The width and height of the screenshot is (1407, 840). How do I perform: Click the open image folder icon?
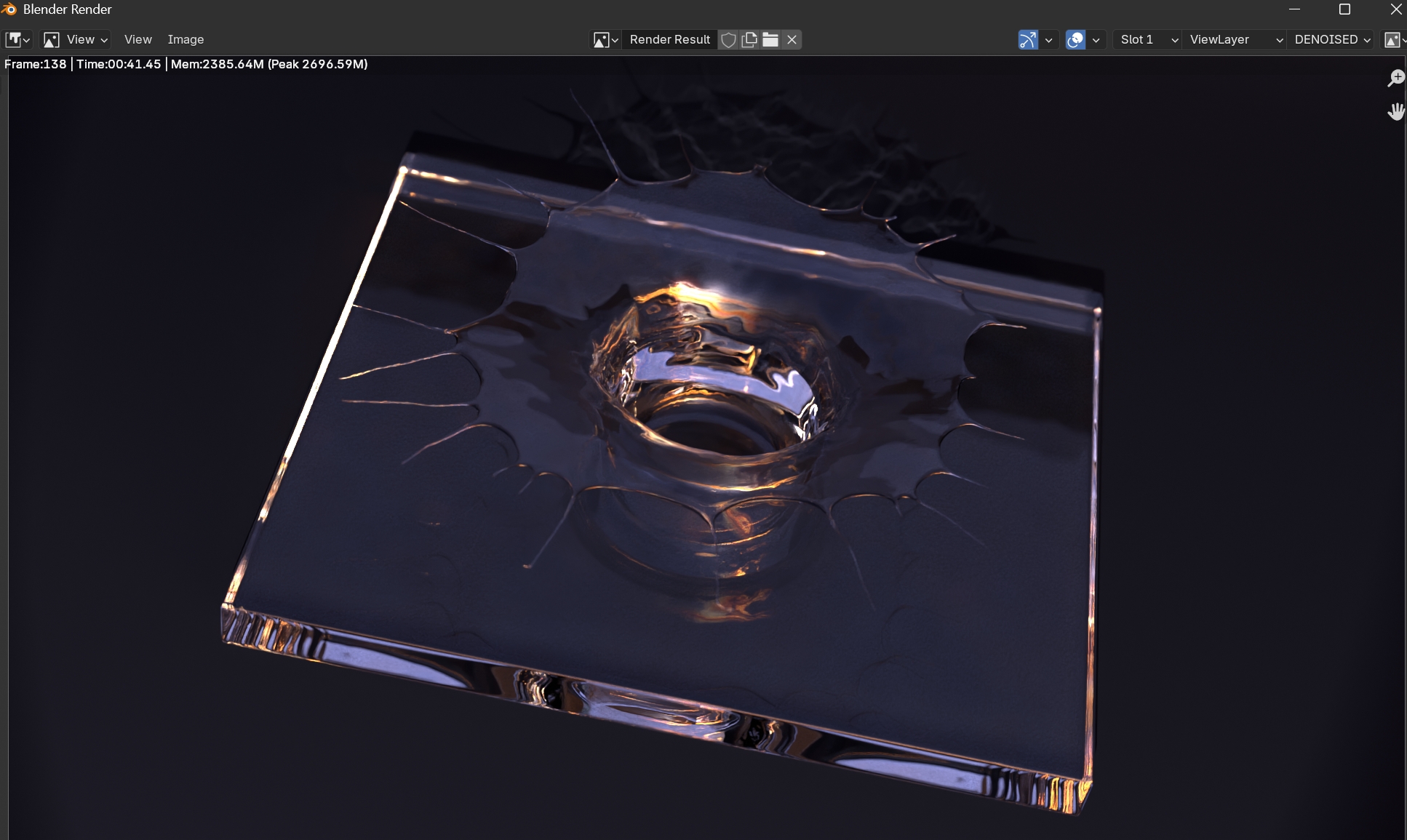click(770, 39)
